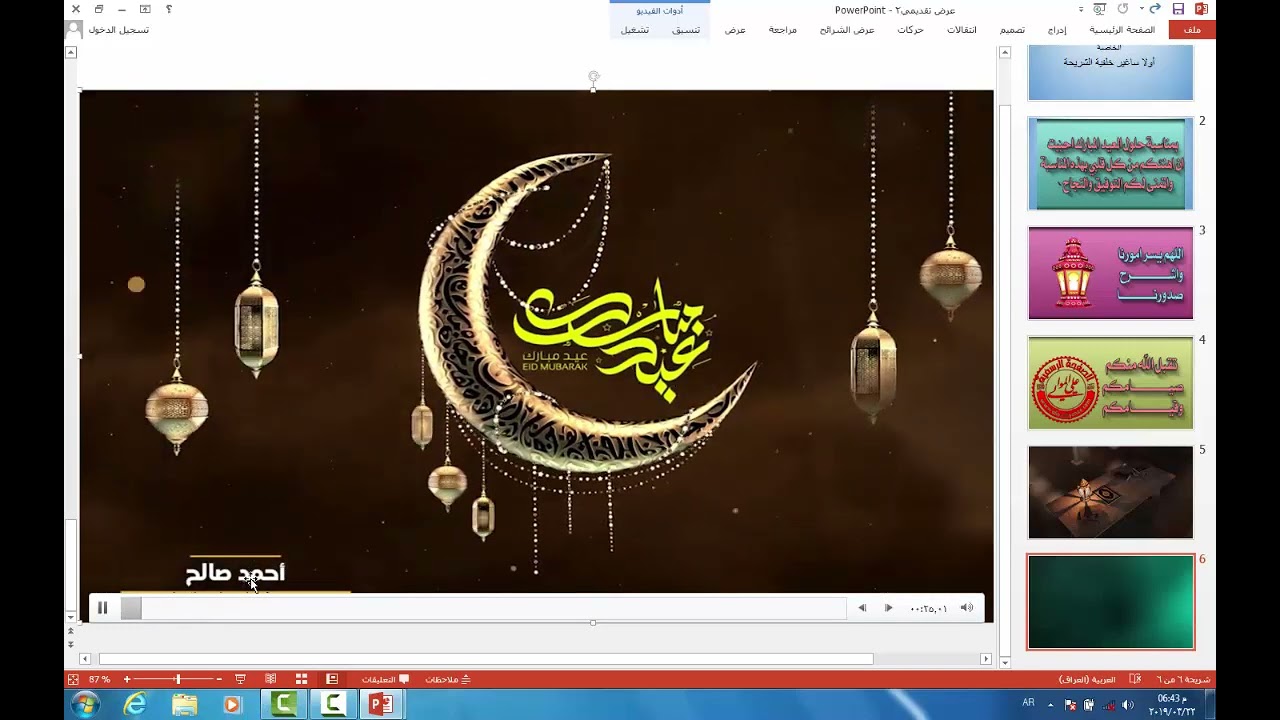Select slide 2 thumbnail with teal greeting
This screenshot has height=720, width=1280.
pos(1110,164)
